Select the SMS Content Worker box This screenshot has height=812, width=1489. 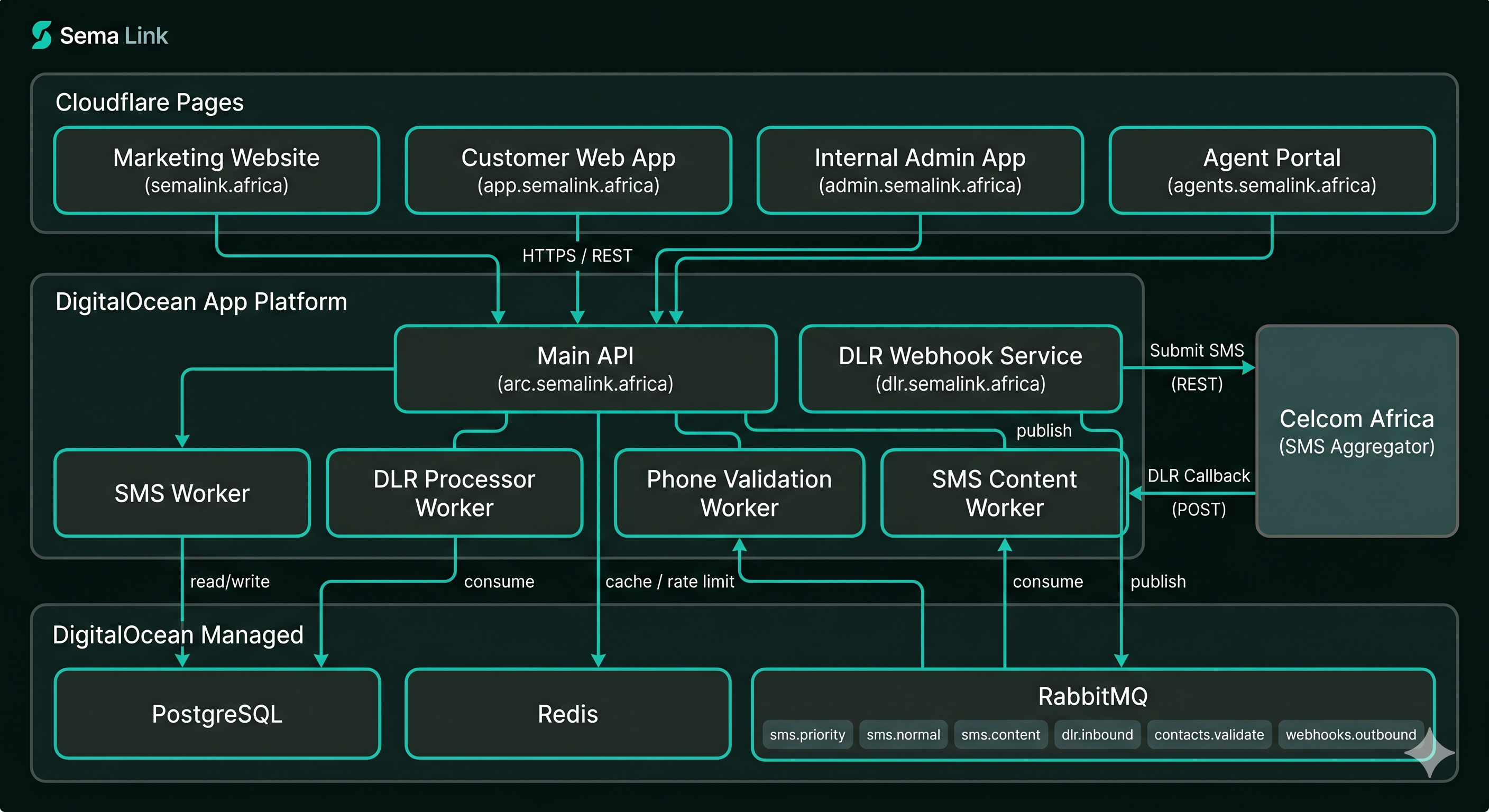[1005, 493]
